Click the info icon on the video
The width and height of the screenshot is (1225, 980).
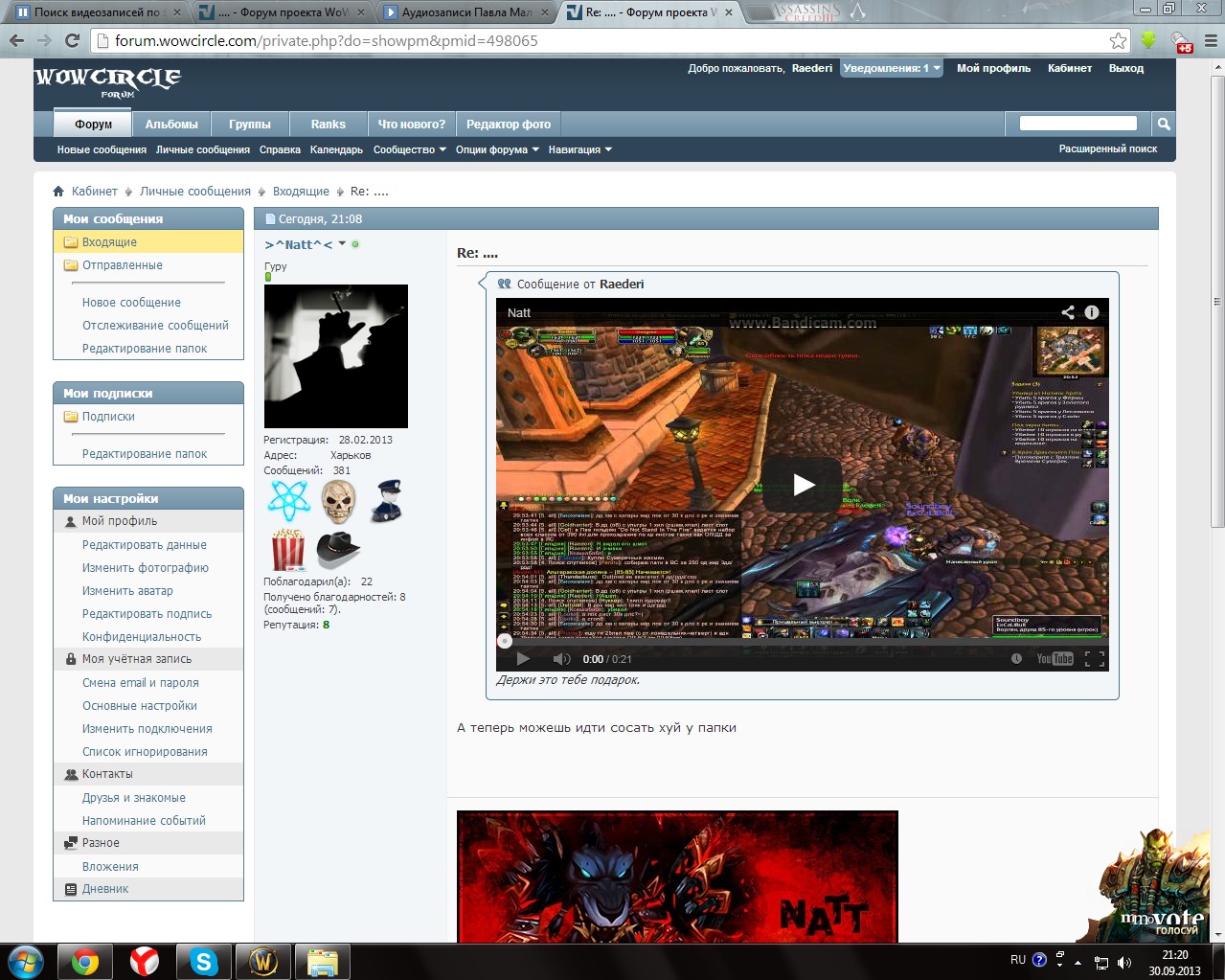(x=1092, y=312)
